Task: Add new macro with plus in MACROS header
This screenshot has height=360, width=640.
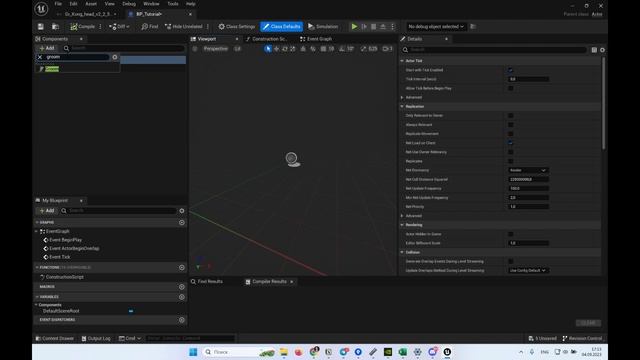Action: 182,287
